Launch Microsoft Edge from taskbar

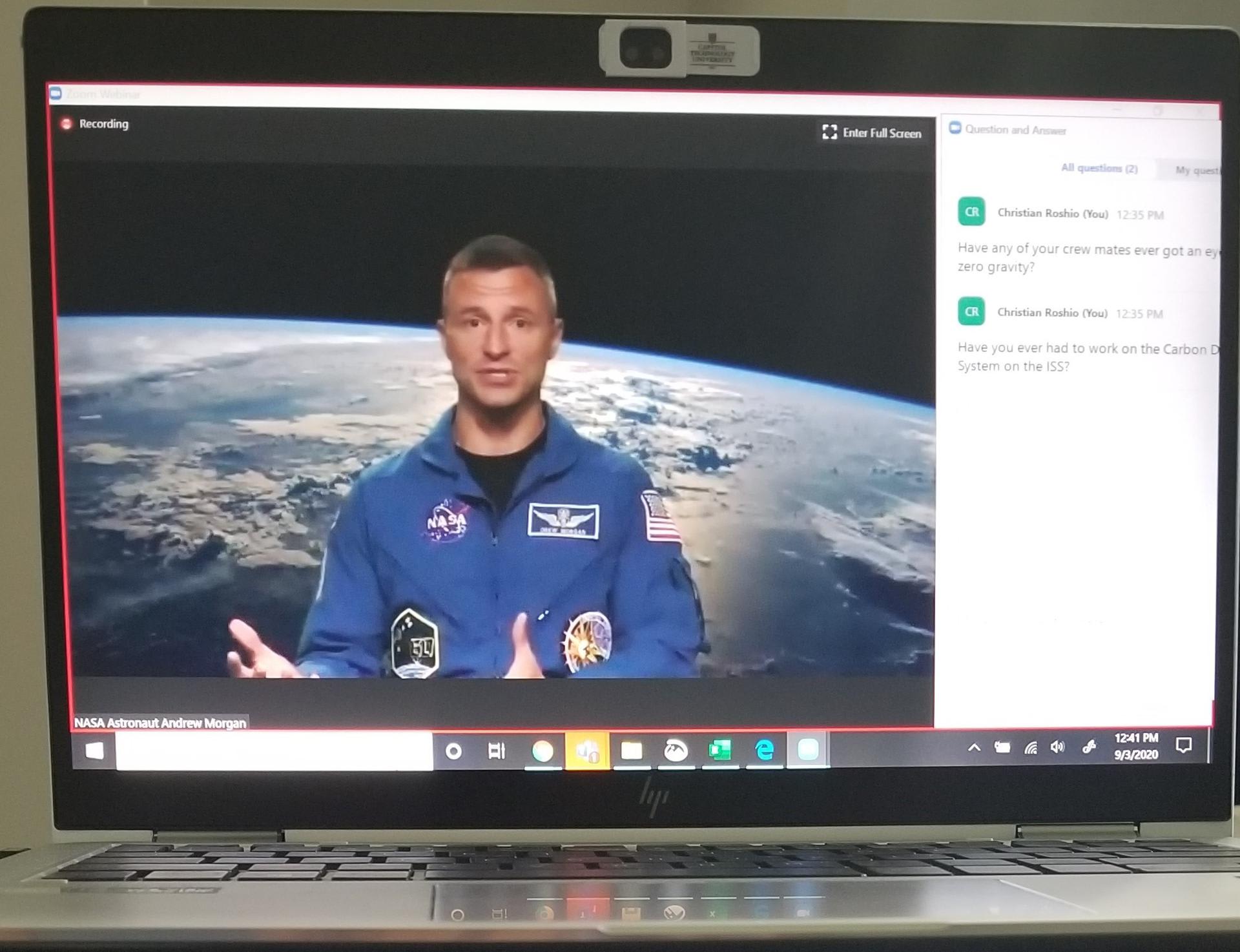click(765, 750)
